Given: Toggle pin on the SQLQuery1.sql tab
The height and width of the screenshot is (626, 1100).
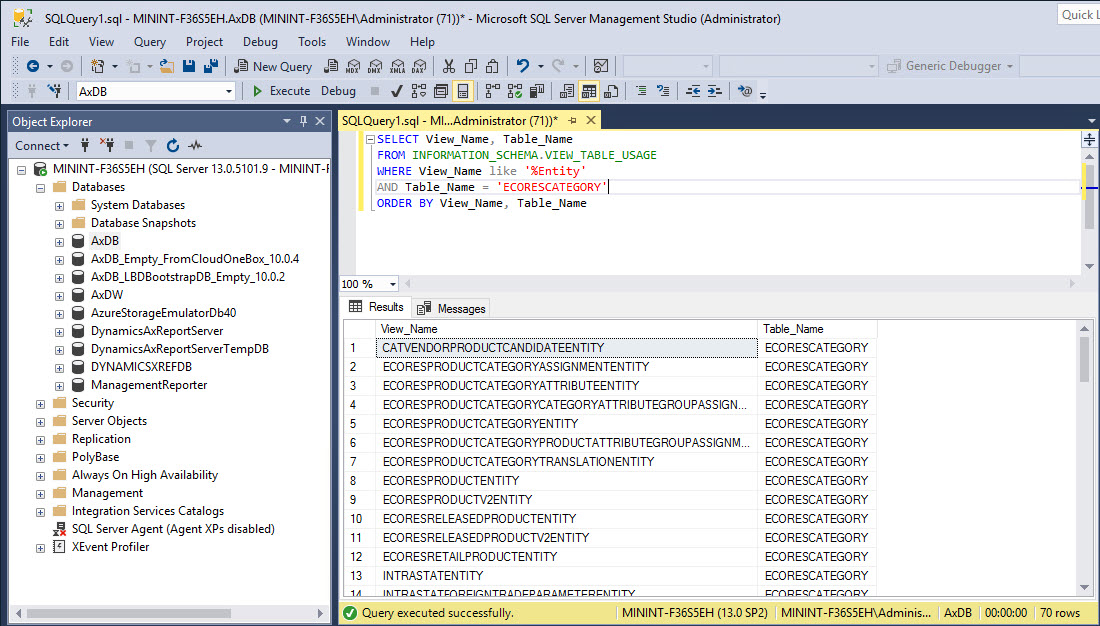Looking at the screenshot, I should coord(572,121).
